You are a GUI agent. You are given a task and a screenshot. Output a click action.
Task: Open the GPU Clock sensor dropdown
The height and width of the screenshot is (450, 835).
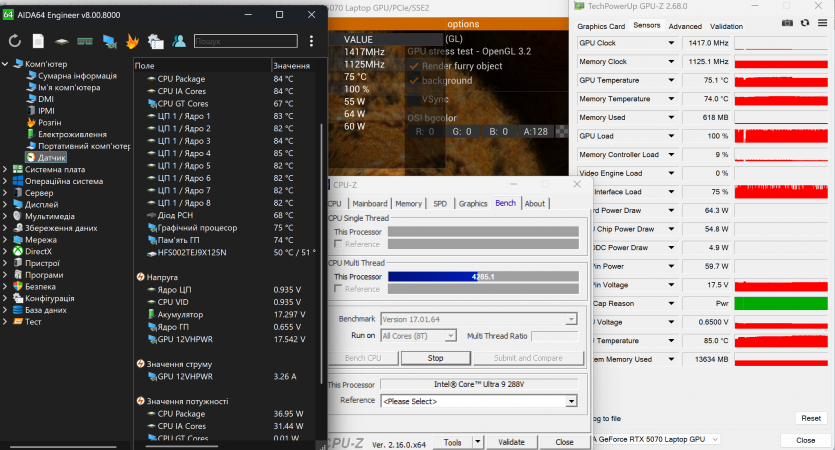click(x=670, y=44)
